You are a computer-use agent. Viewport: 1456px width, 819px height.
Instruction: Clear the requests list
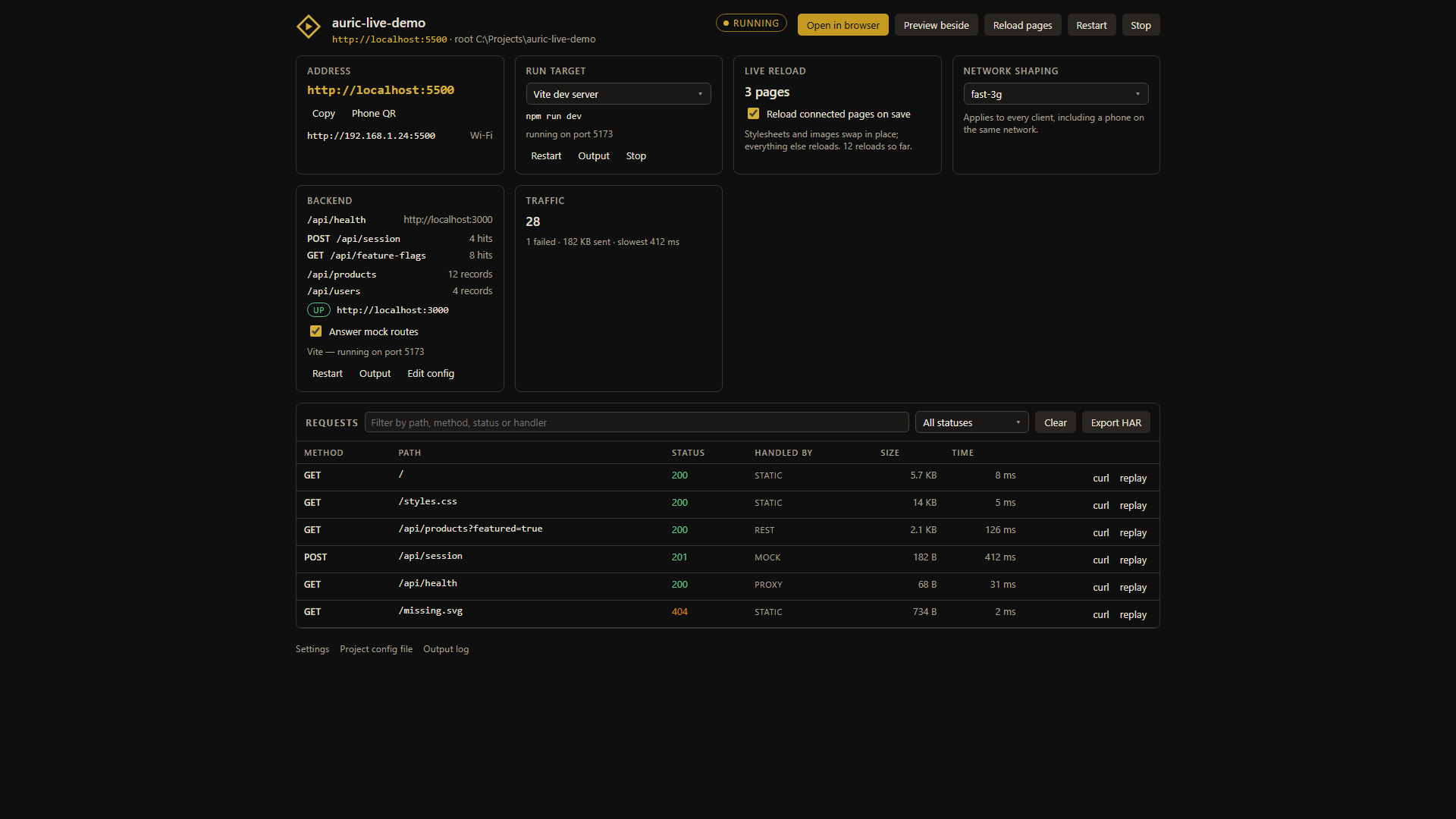coord(1055,422)
